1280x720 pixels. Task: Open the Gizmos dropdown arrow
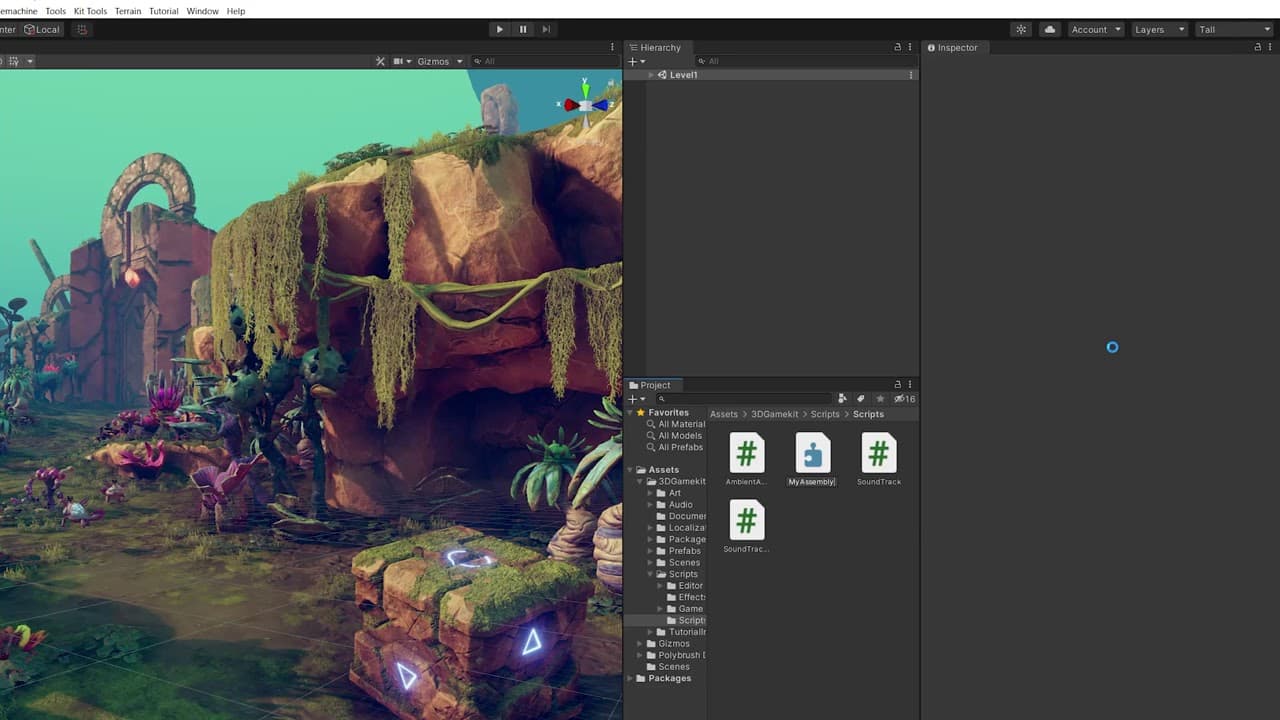[460, 61]
